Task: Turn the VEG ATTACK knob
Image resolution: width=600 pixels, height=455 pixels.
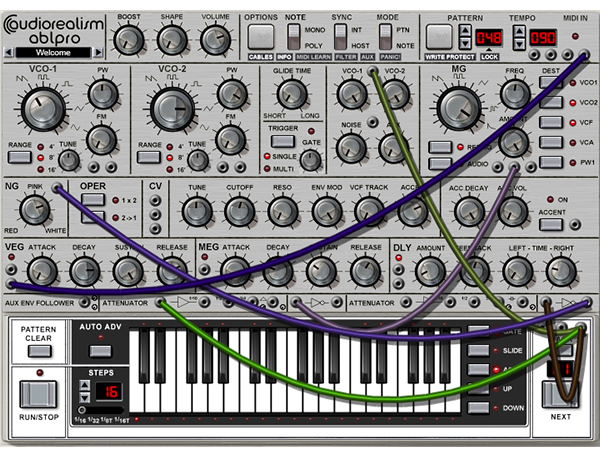Action: point(42,271)
